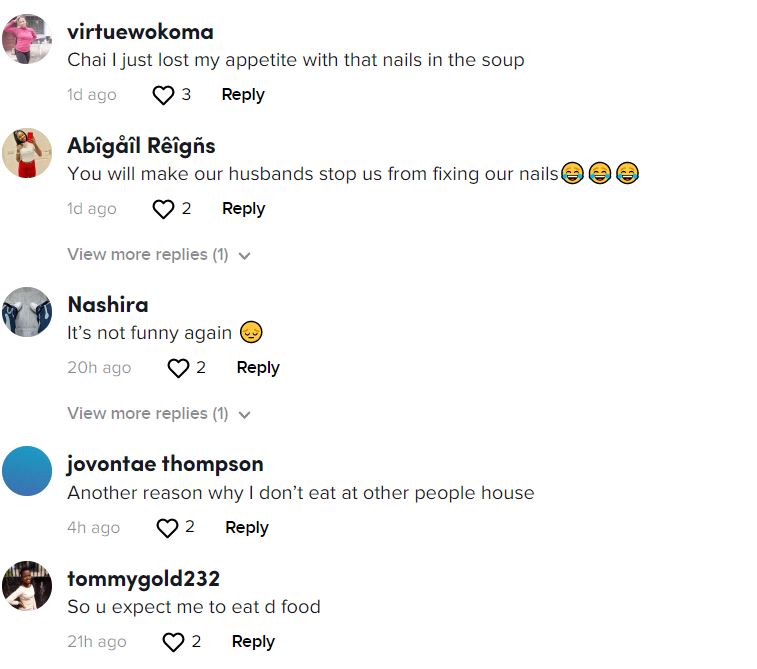Open Abîgåîl Rêîgñs's profile picture
This screenshot has height=669, width=757.
tap(27, 153)
